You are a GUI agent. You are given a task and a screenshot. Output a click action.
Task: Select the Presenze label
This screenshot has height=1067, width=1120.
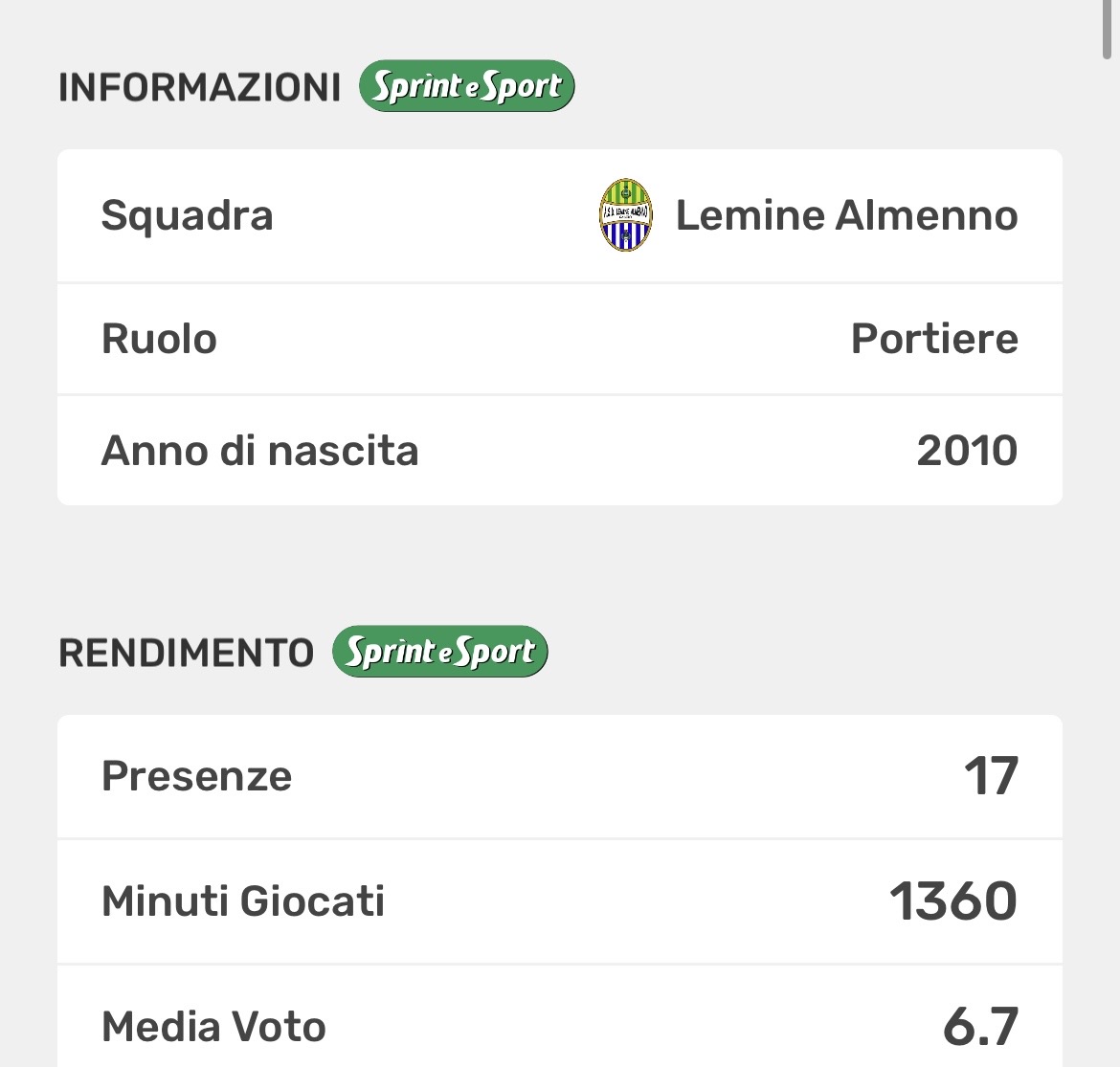(x=196, y=776)
